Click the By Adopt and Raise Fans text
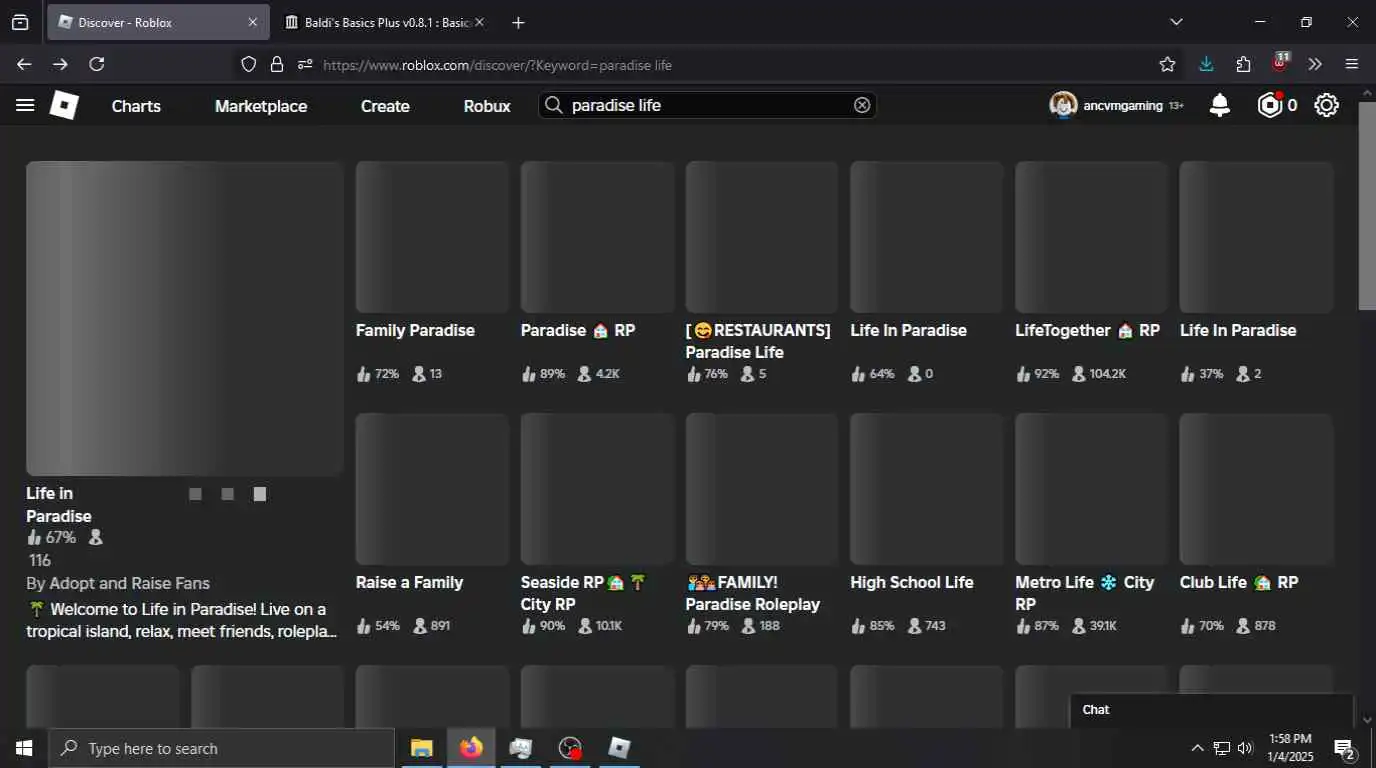Screen dimensions: 1376x768 pos(118,583)
